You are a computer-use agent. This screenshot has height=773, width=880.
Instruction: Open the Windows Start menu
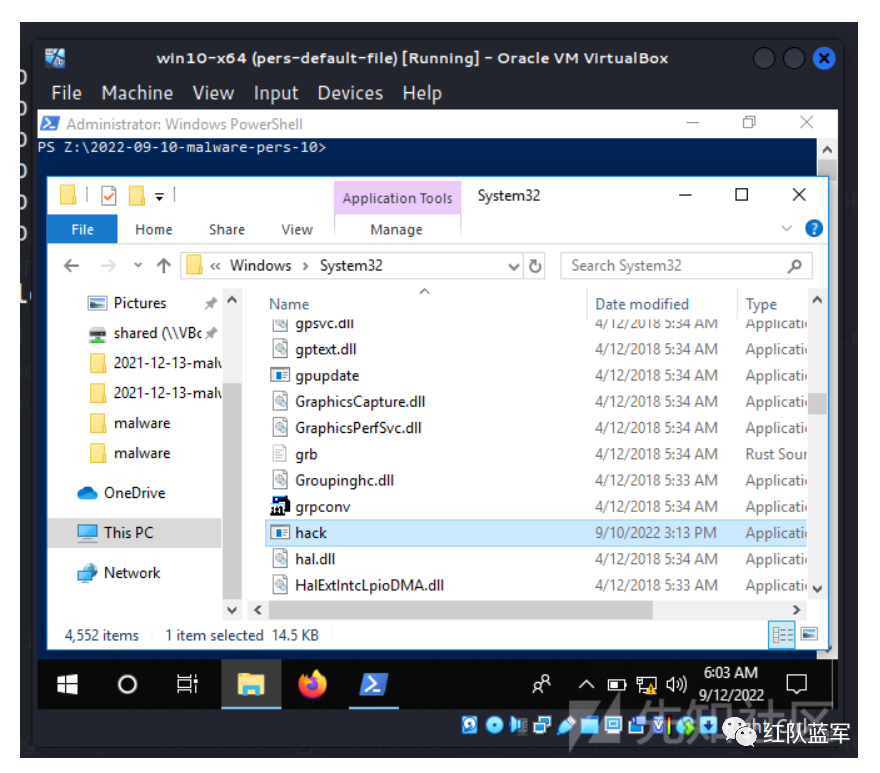67,684
